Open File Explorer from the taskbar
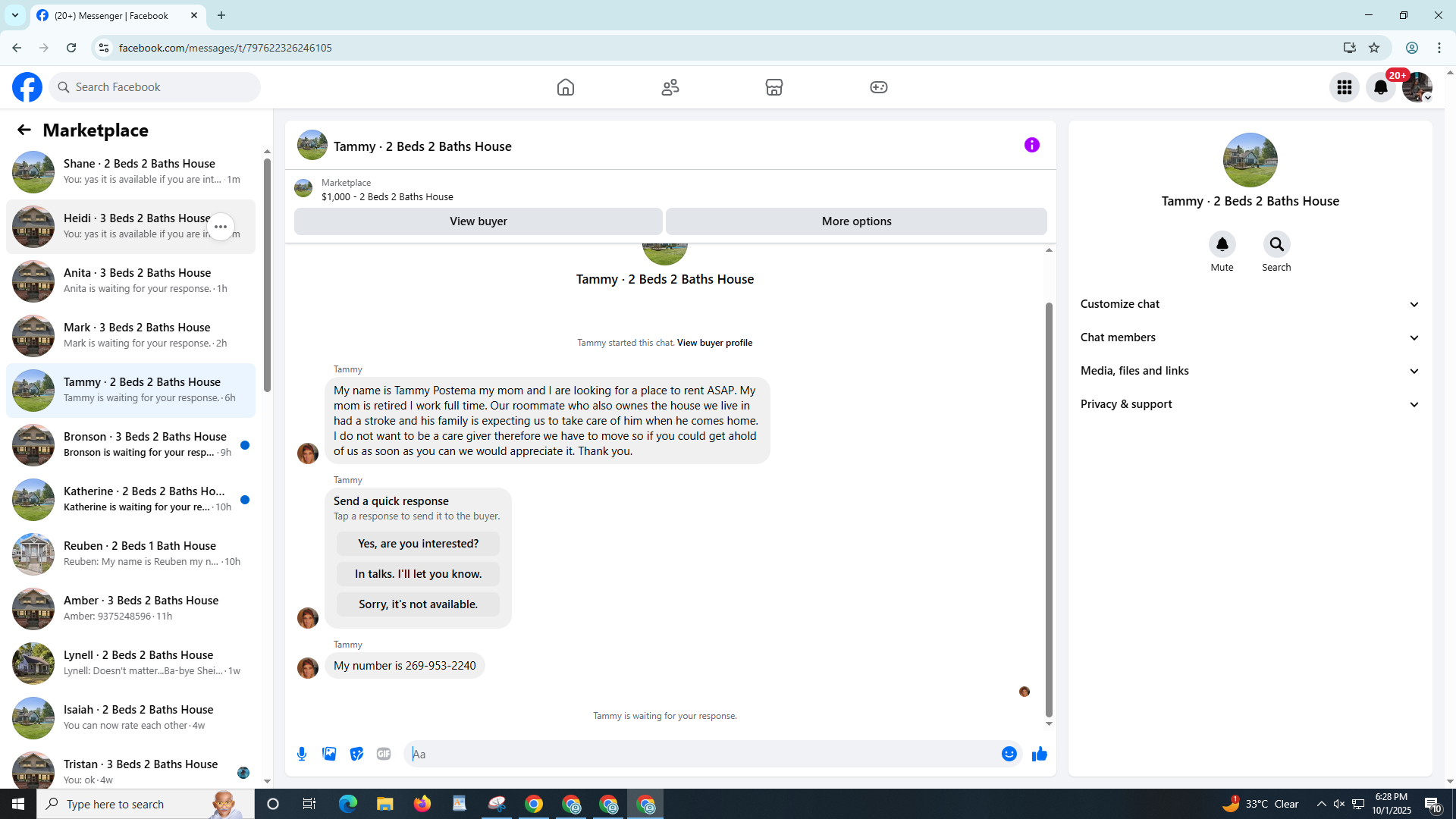This screenshot has width=1456, height=819. 385,804
